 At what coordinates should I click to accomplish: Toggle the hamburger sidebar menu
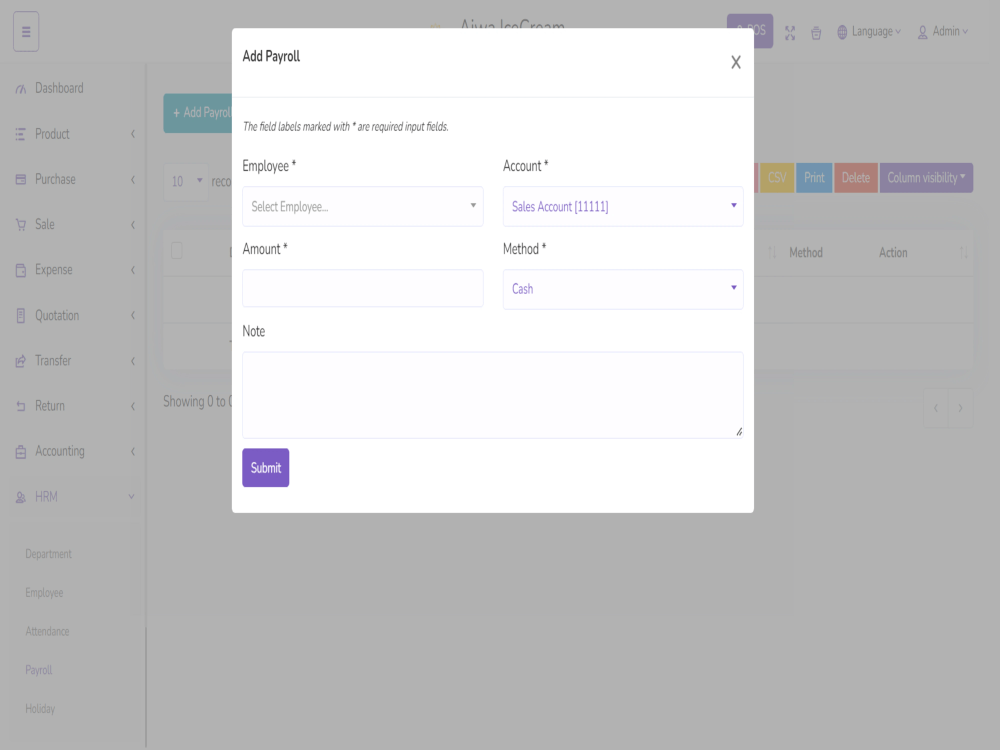pos(26,31)
